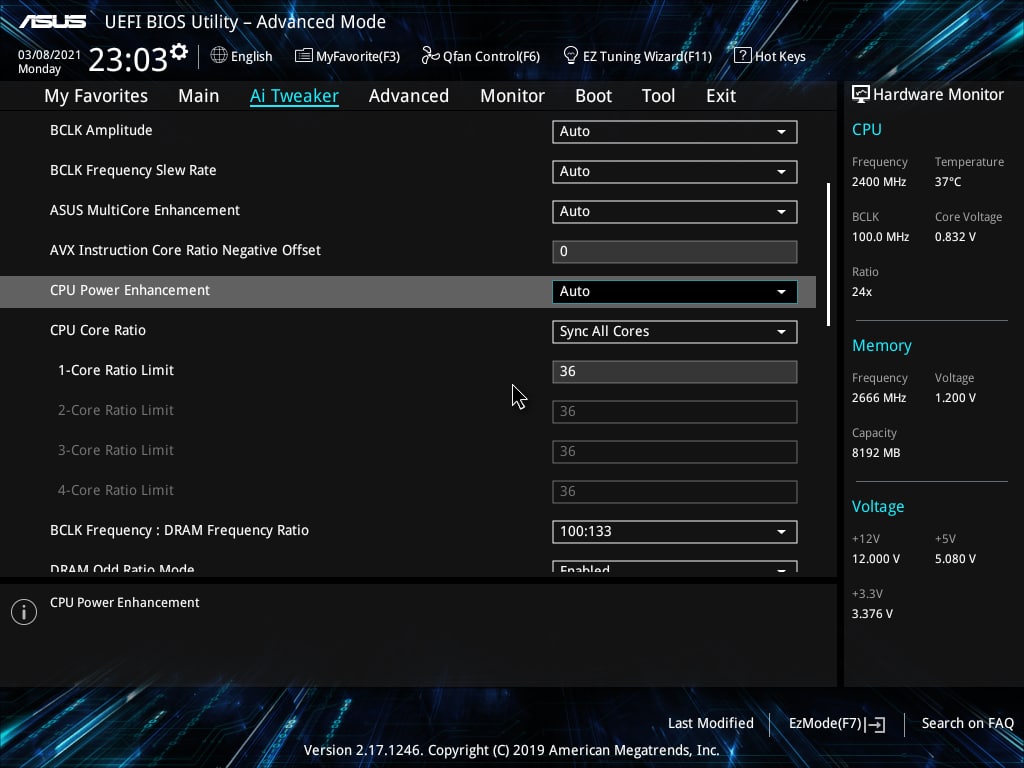Select the CPU Core Ratio label
Image resolution: width=1024 pixels, height=768 pixels.
(98, 330)
